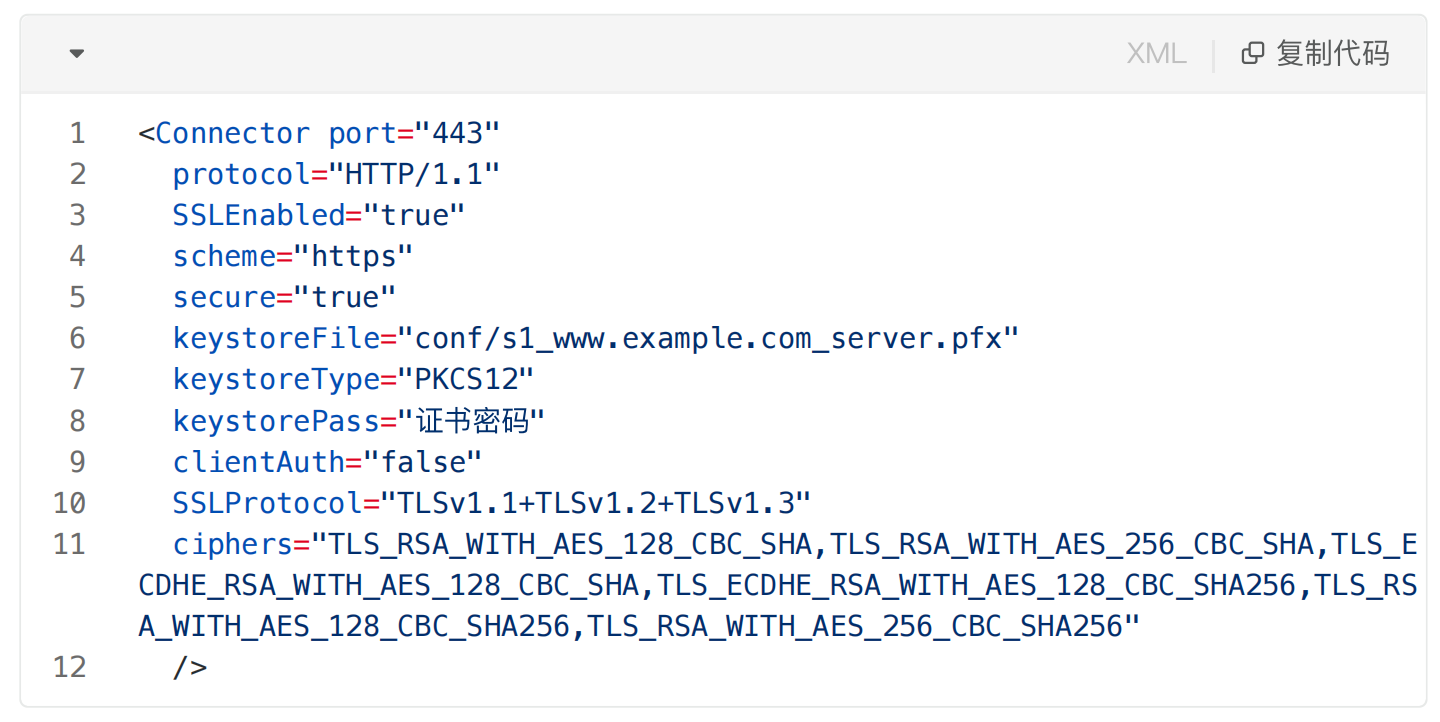1440x722 pixels.
Task: Click the closing /> on line 12
Action: click(x=190, y=667)
